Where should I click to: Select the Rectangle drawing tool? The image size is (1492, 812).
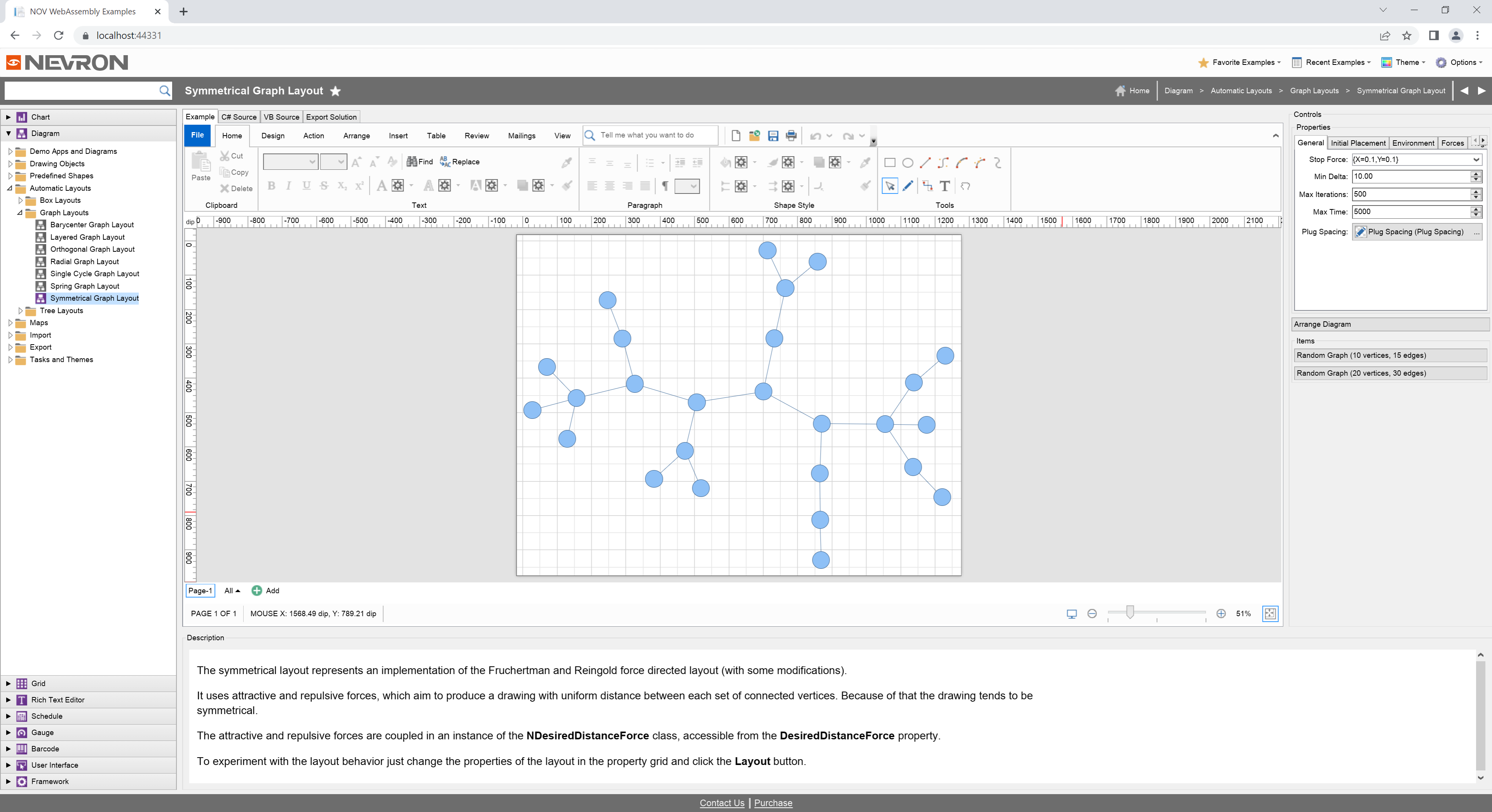[x=890, y=163]
